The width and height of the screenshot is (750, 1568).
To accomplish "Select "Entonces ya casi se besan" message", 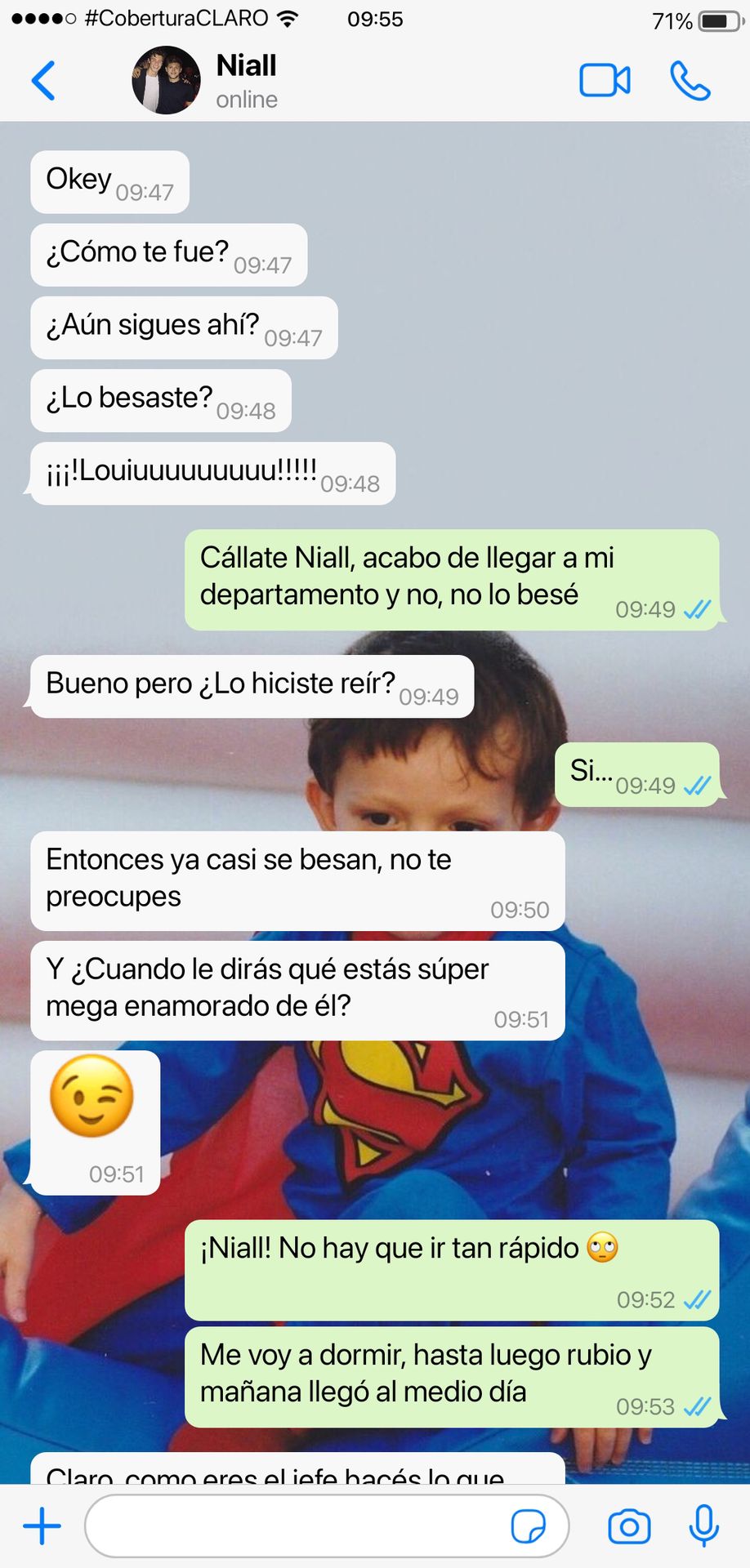I will (297, 881).
